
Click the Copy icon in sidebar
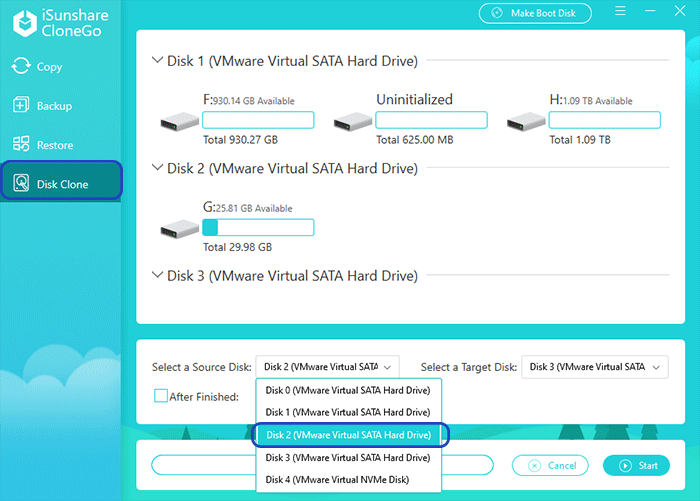click(21, 67)
